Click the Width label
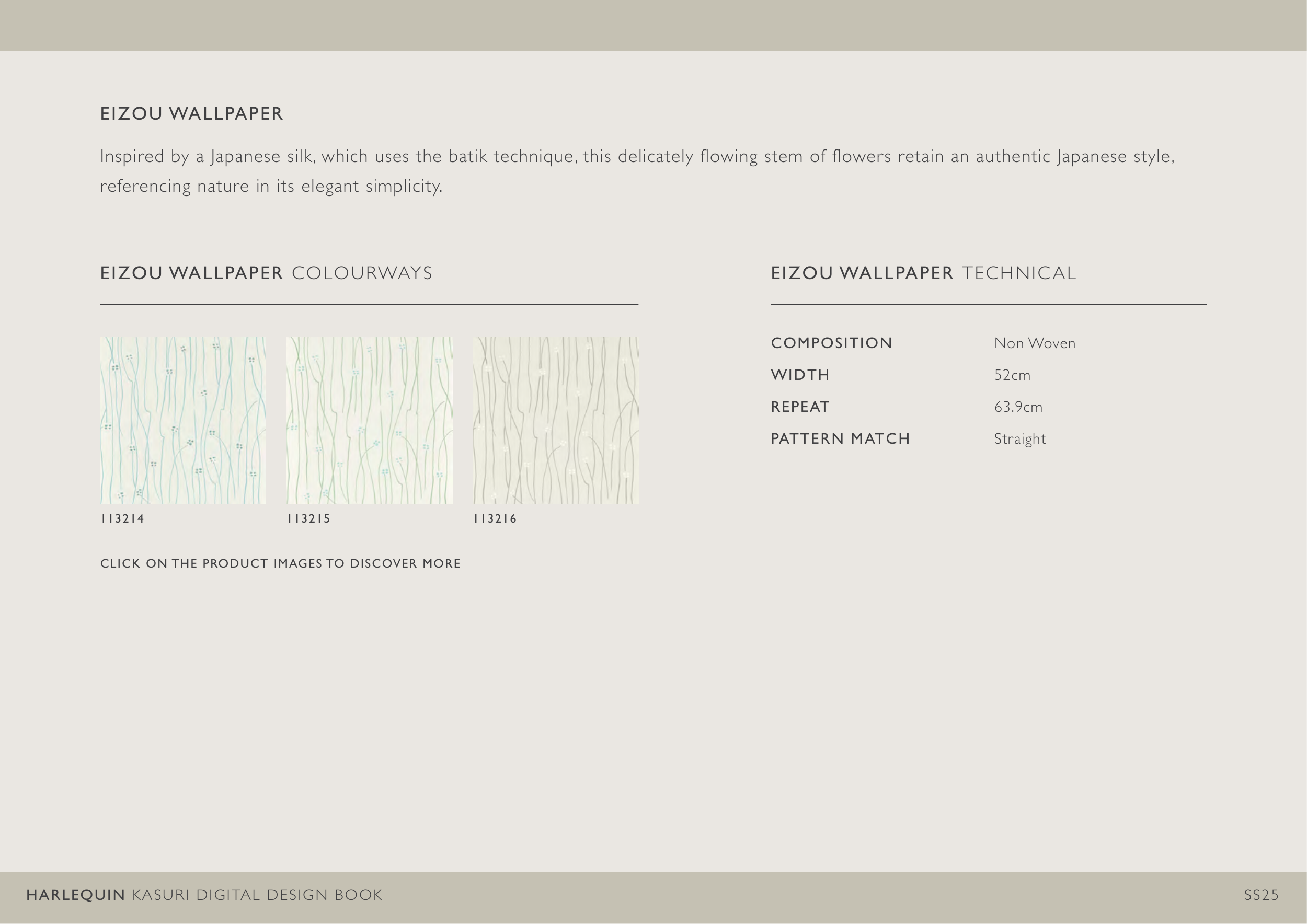The height and width of the screenshot is (924, 1307). coord(800,375)
